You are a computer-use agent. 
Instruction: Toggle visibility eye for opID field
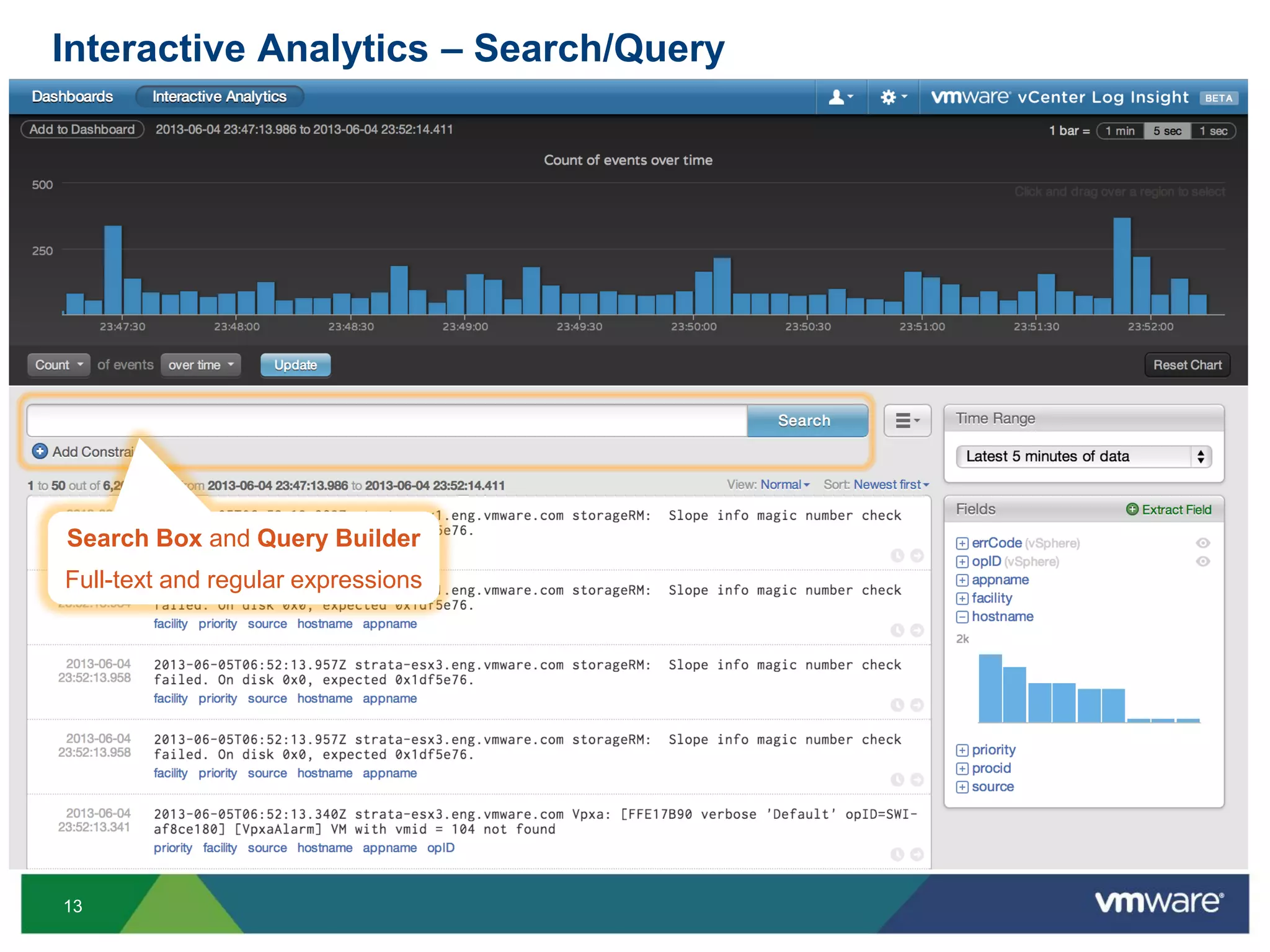coord(1202,562)
